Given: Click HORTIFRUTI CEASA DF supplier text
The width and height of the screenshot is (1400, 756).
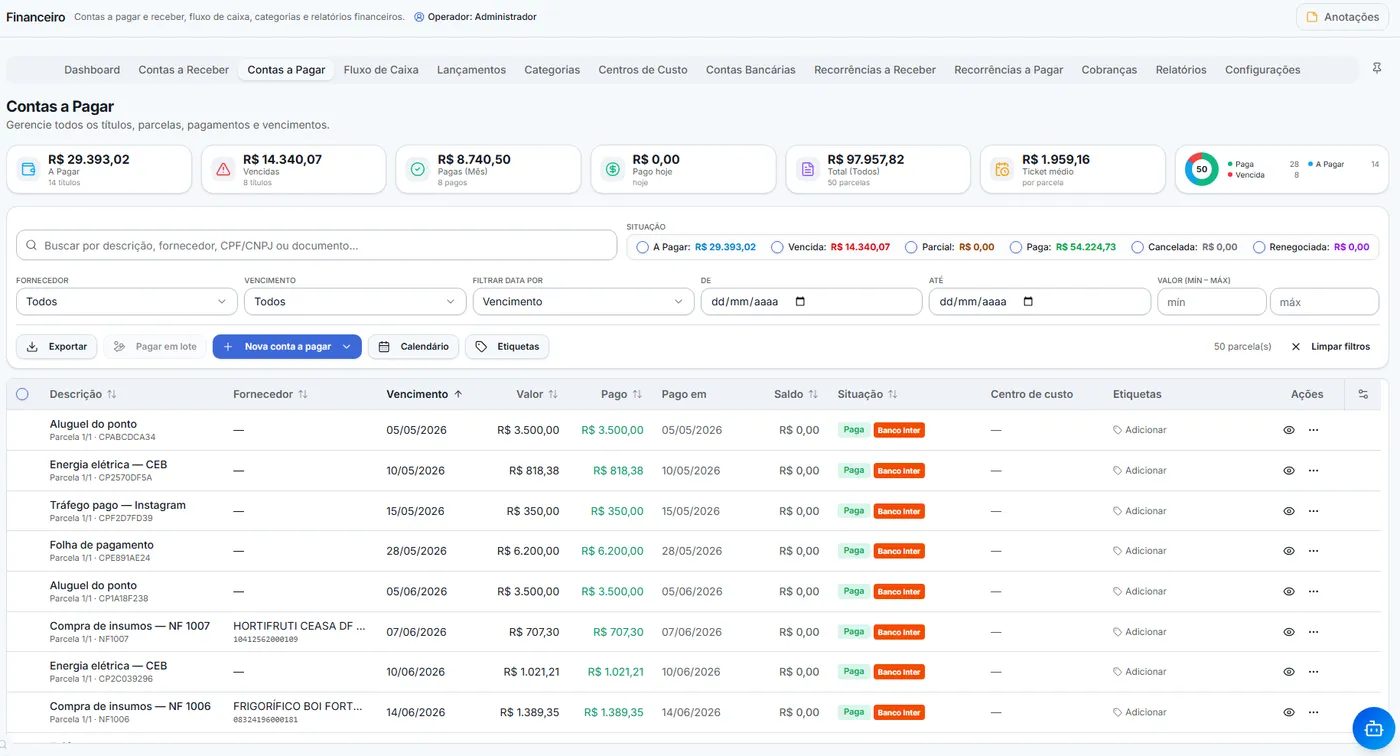Looking at the screenshot, I should coord(299,626).
